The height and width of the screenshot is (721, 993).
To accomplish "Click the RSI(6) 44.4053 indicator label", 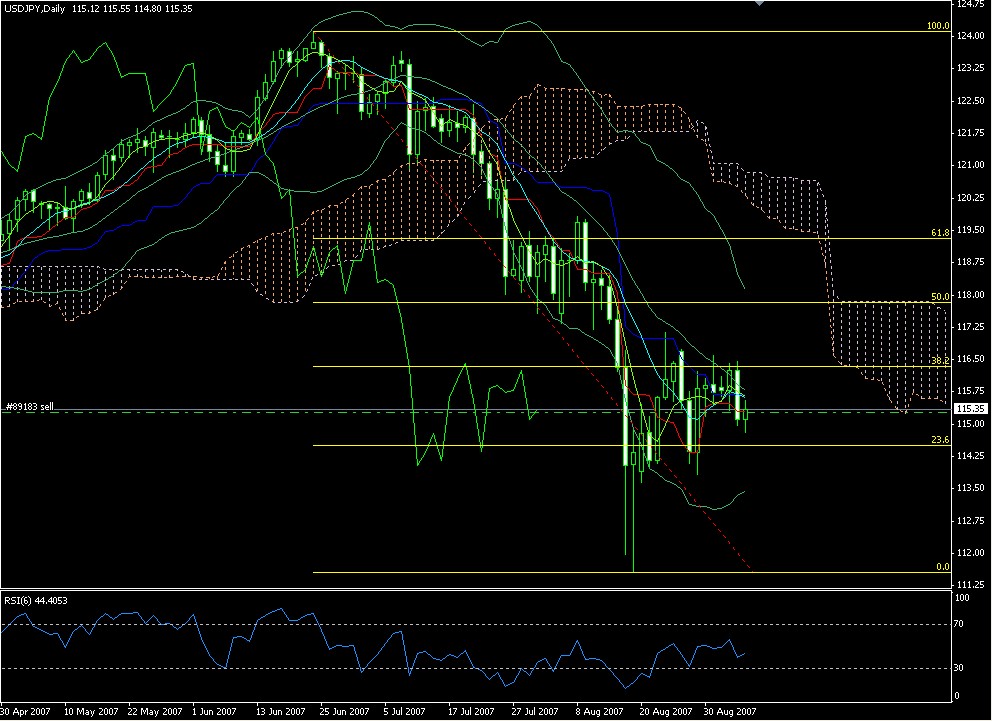I will tap(35, 600).
